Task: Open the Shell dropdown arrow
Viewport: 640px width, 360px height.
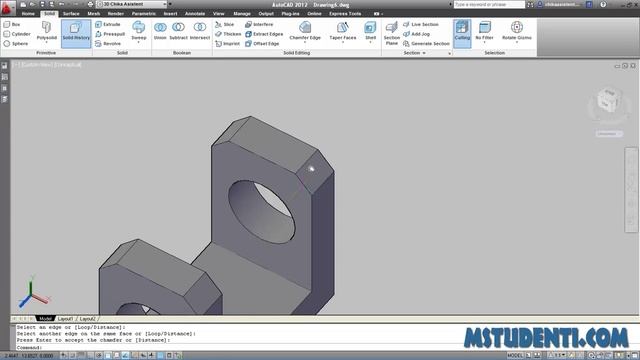Action: click(x=370, y=42)
